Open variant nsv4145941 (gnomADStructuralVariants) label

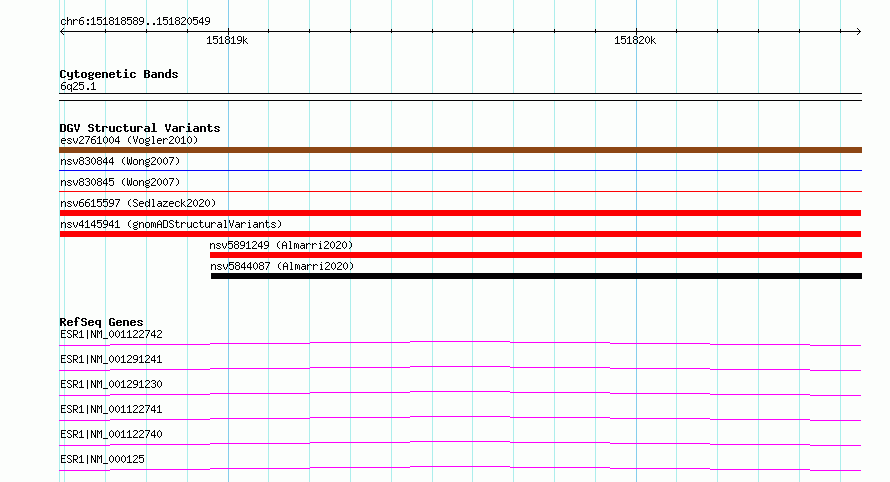[x=171, y=224]
